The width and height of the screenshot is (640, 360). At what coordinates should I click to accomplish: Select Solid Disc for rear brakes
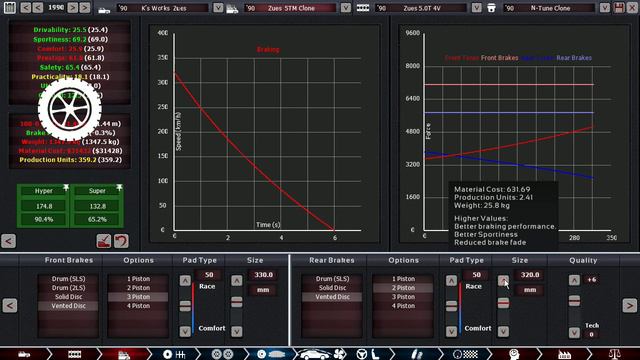tap(332, 288)
